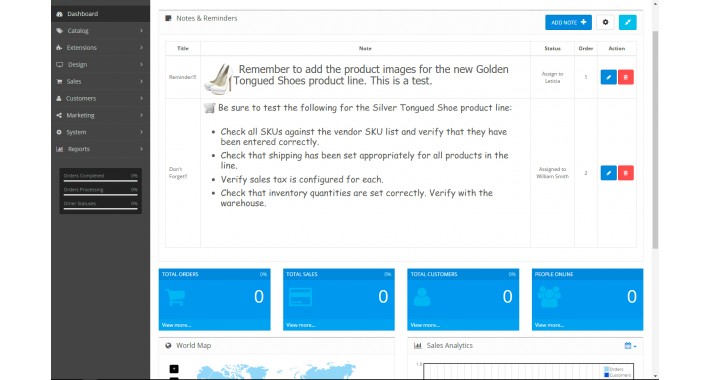Open the Catalog menu in sidebar
Viewport: 710px width, 380px height.
(x=100, y=31)
